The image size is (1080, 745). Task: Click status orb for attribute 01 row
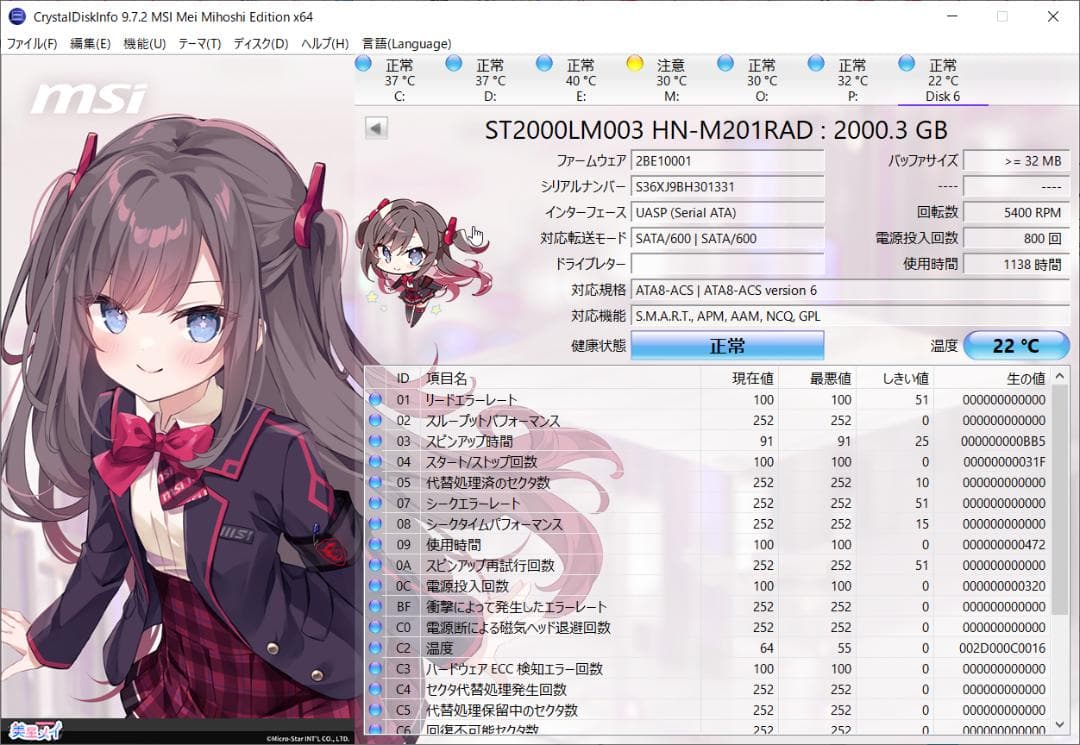click(x=375, y=399)
